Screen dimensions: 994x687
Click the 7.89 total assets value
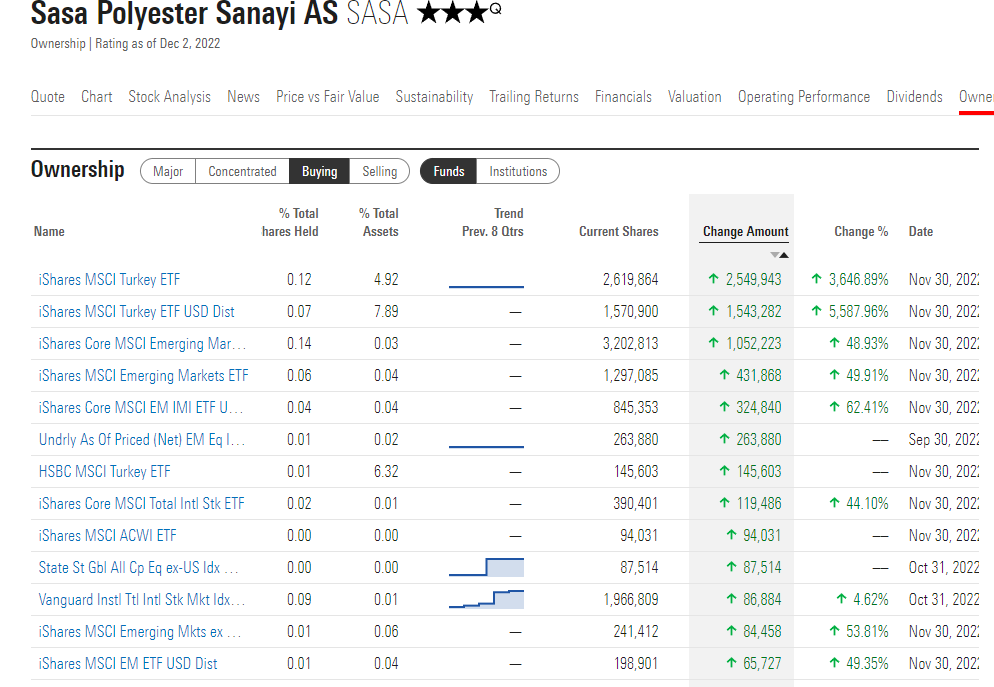(x=386, y=311)
